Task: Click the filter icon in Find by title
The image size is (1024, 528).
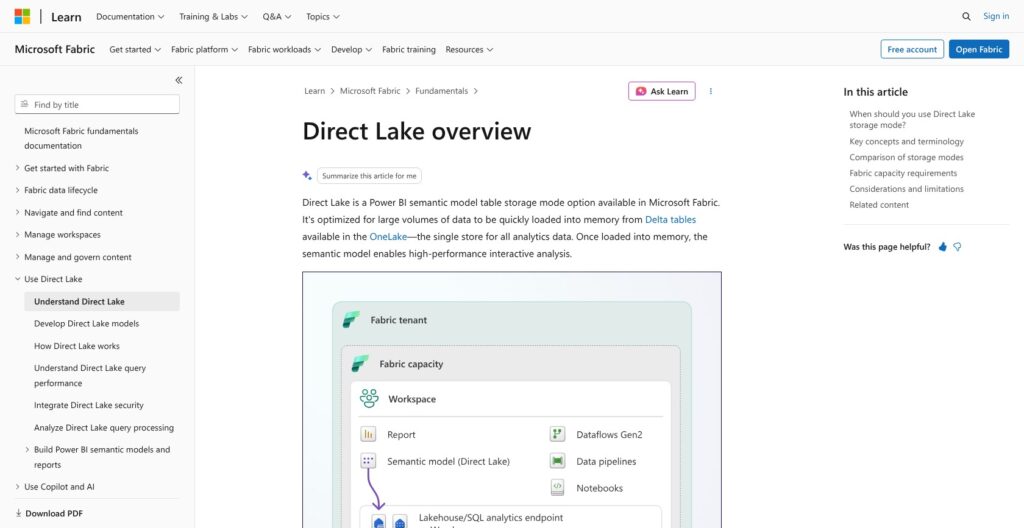Action: click(x=25, y=105)
